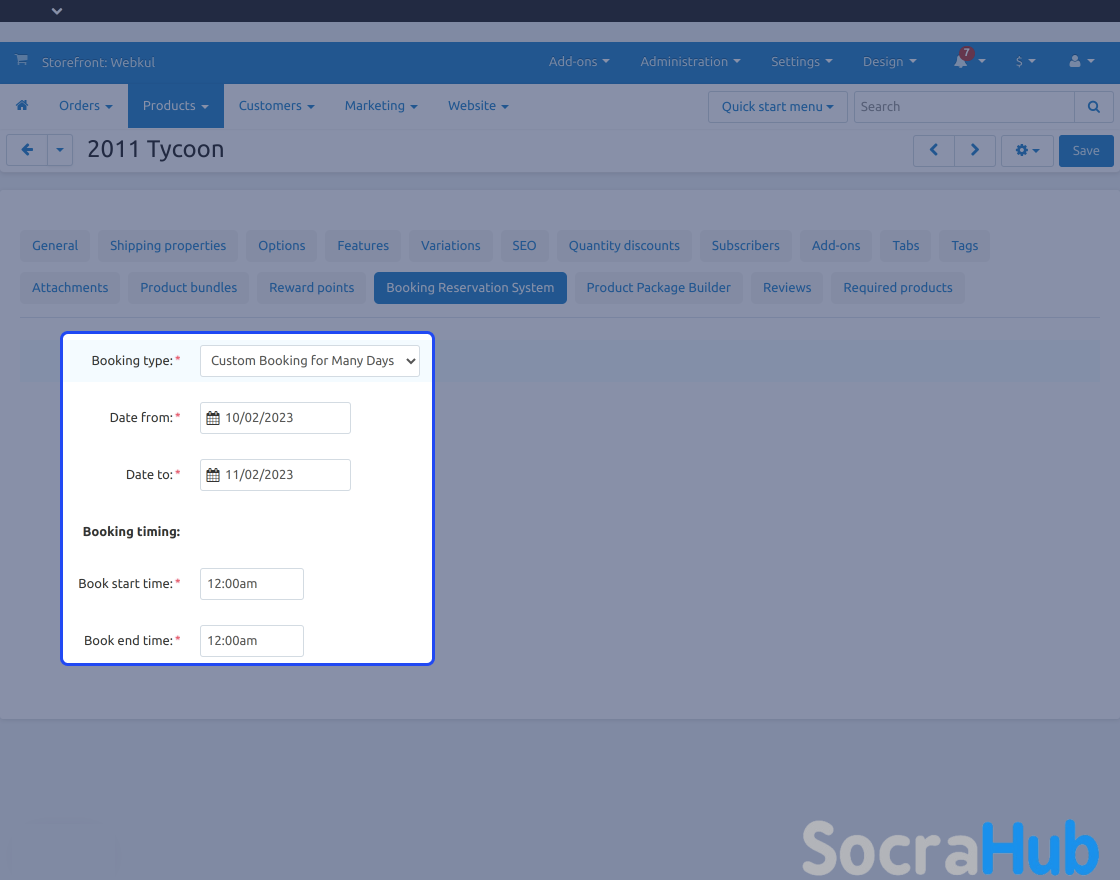1120x880 pixels.
Task: Open the Product Package Builder tab
Action: click(x=658, y=288)
